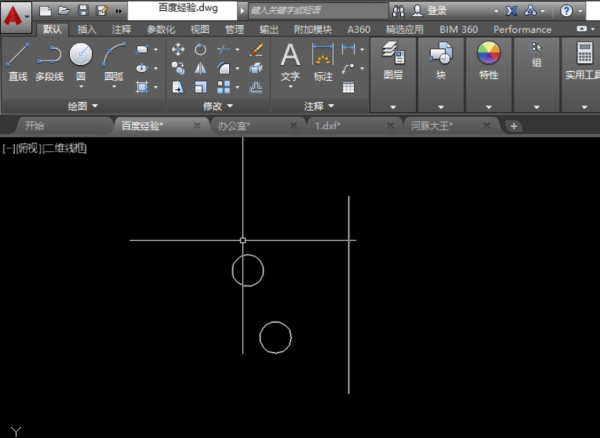Viewport: 600px width, 438px height.
Task: Select the Dimension (标注) tool
Action: (323, 62)
